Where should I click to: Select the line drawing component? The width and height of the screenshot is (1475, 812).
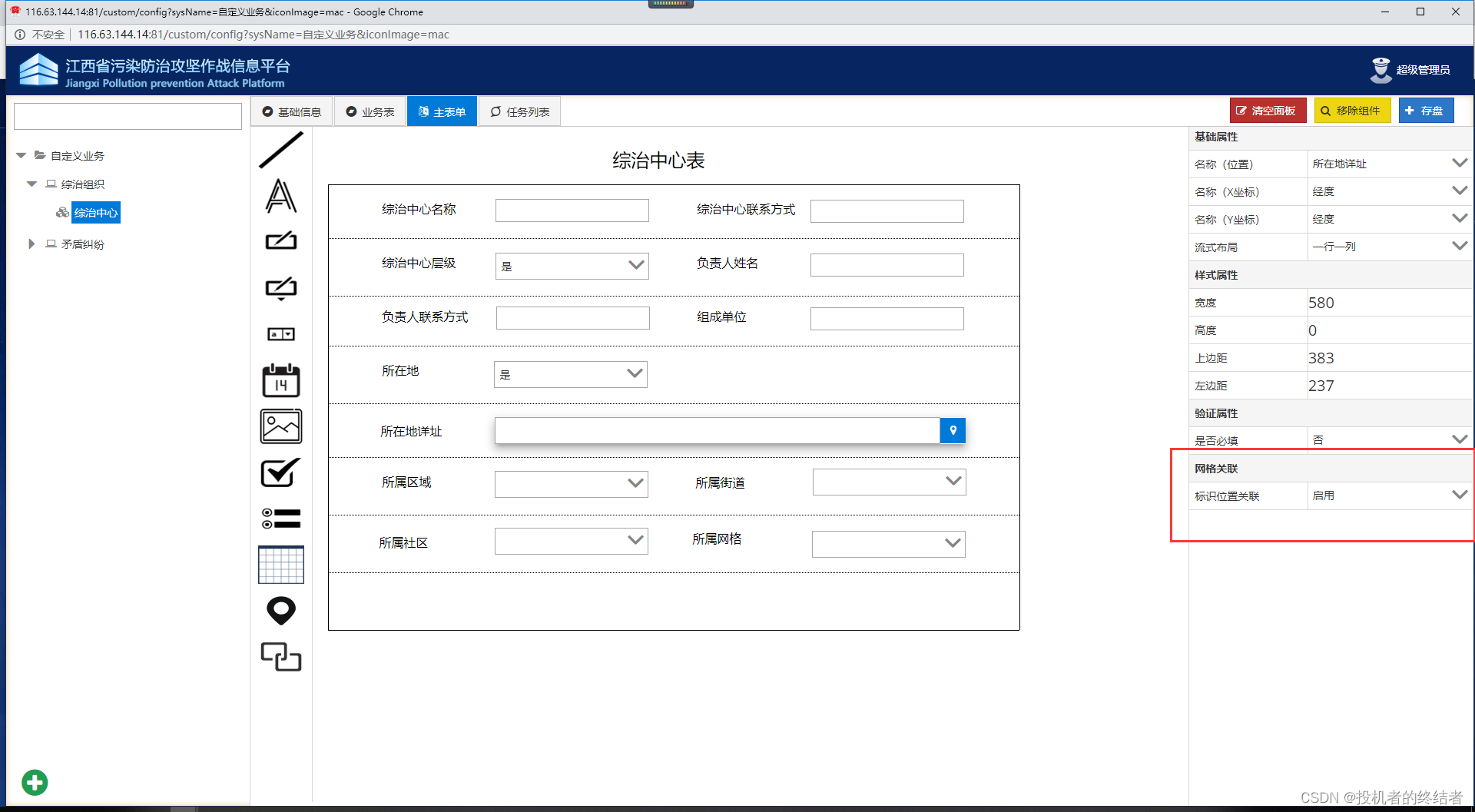click(281, 150)
